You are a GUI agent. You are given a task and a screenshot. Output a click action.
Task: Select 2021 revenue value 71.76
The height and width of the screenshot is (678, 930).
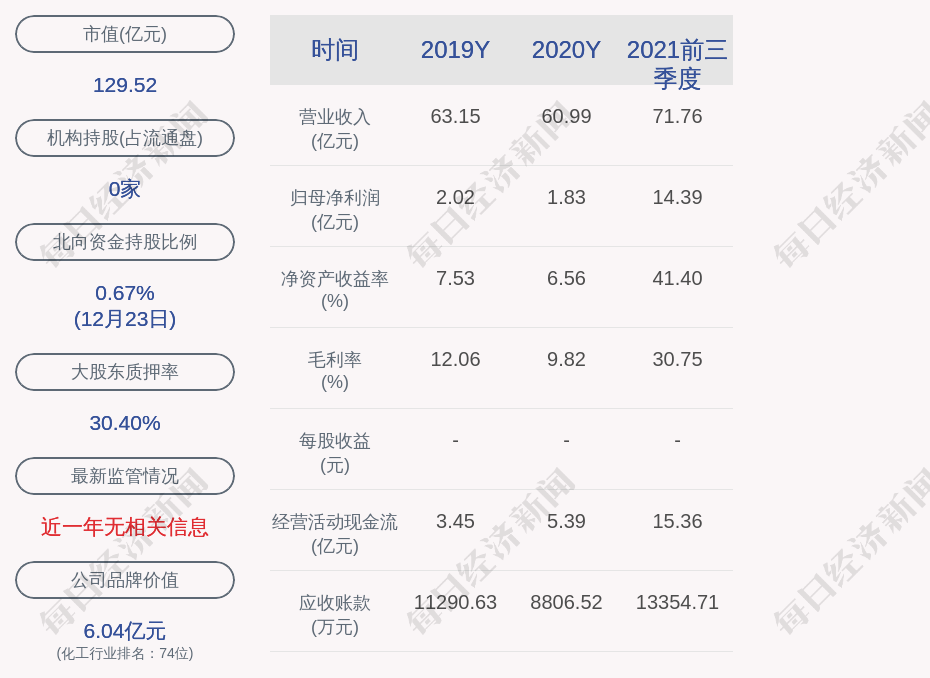coord(677,116)
